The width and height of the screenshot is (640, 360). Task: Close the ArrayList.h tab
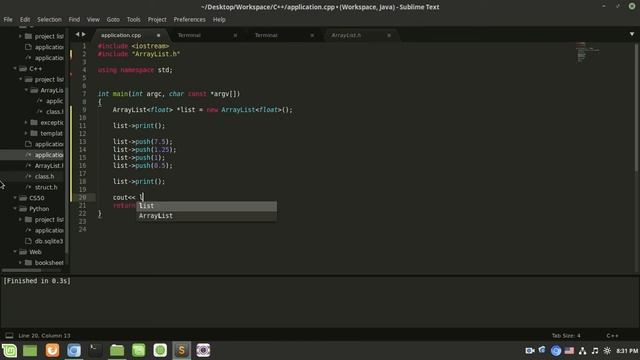[x=389, y=36]
